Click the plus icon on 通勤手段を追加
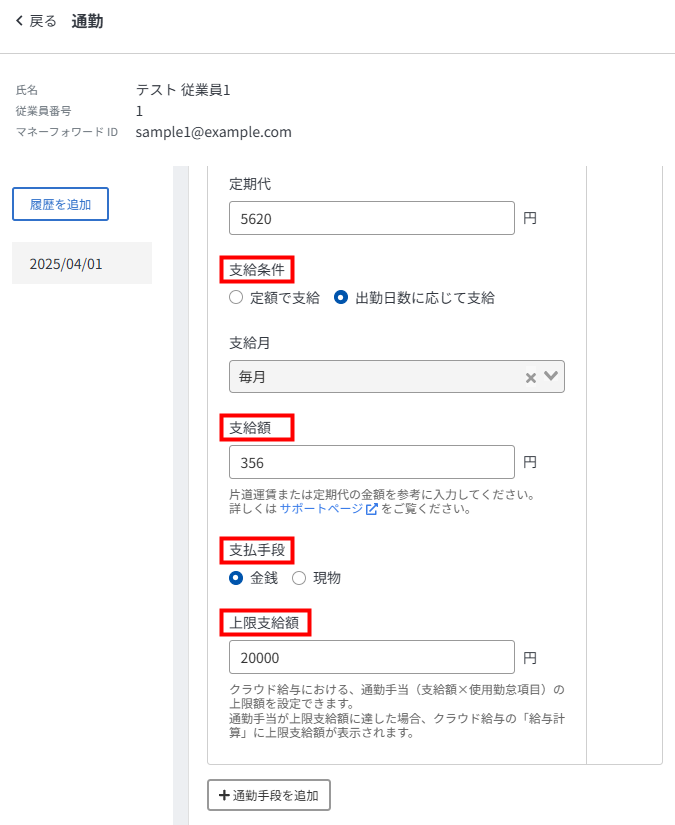 click(x=223, y=796)
